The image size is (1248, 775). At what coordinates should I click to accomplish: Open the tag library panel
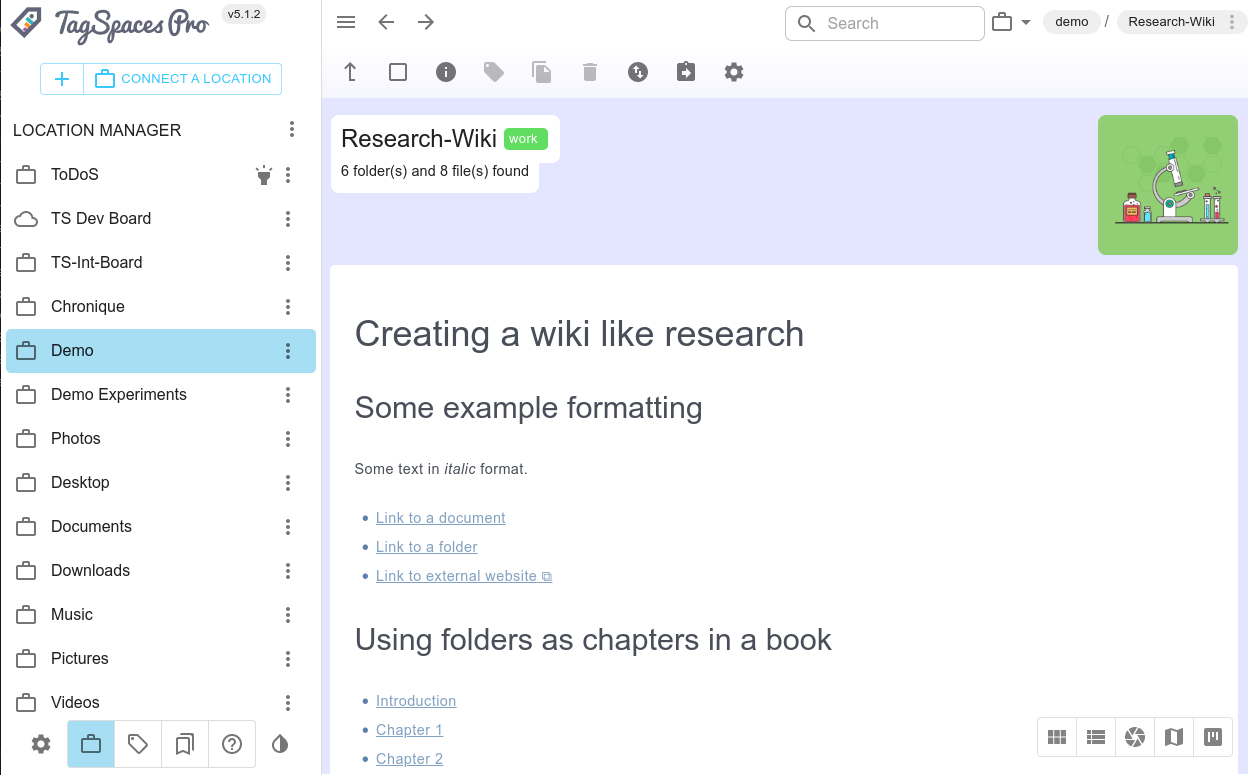138,744
